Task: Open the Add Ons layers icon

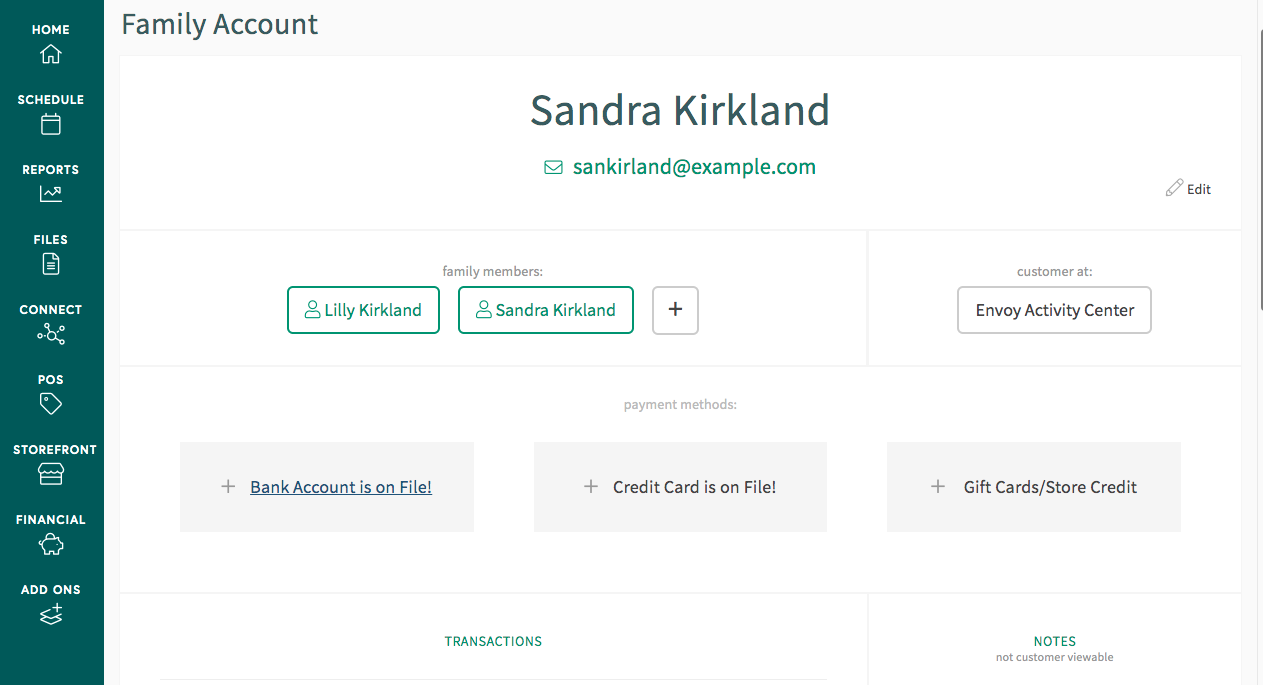Action: [51, 614]
